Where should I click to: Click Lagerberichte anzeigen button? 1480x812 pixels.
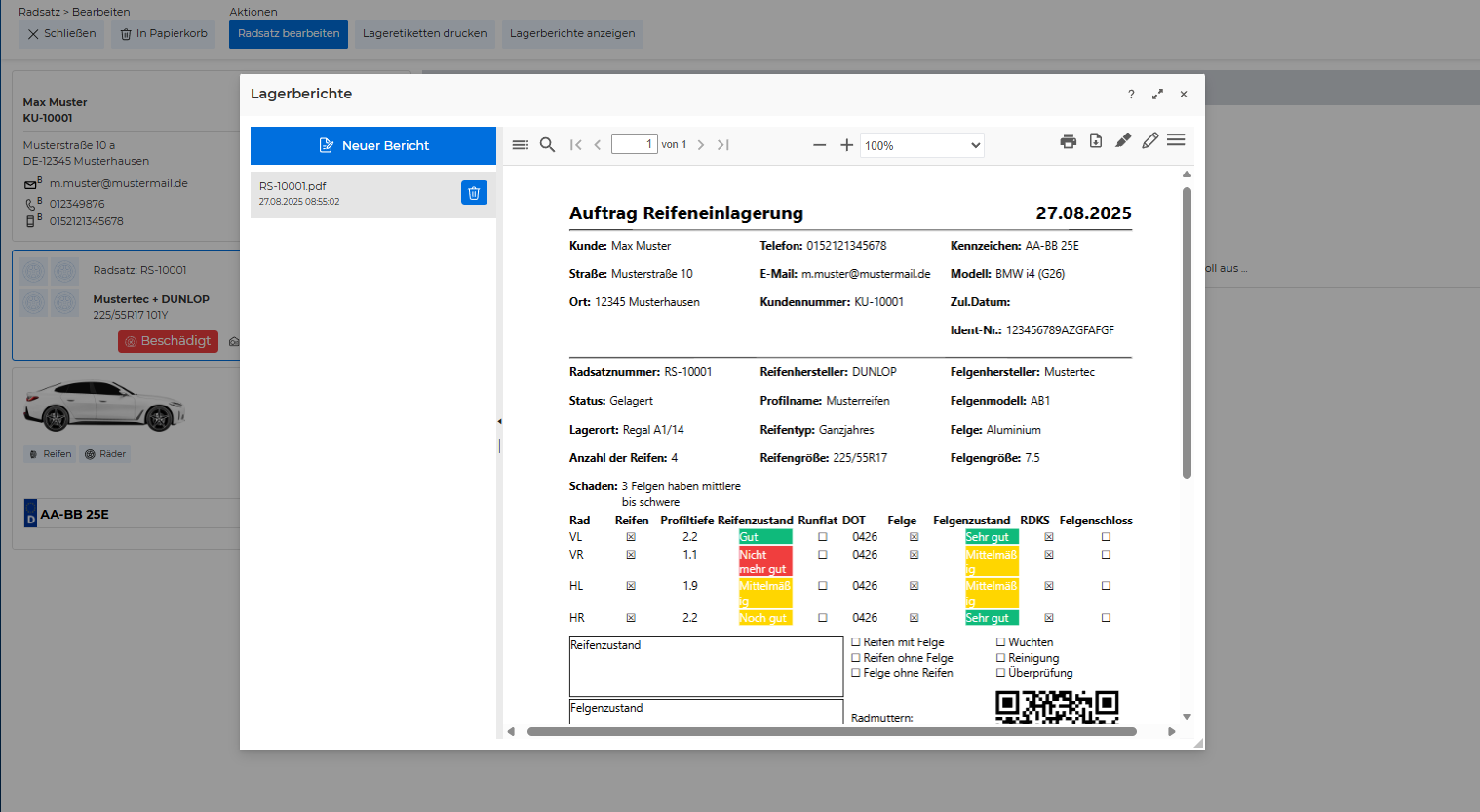[572, 33]
